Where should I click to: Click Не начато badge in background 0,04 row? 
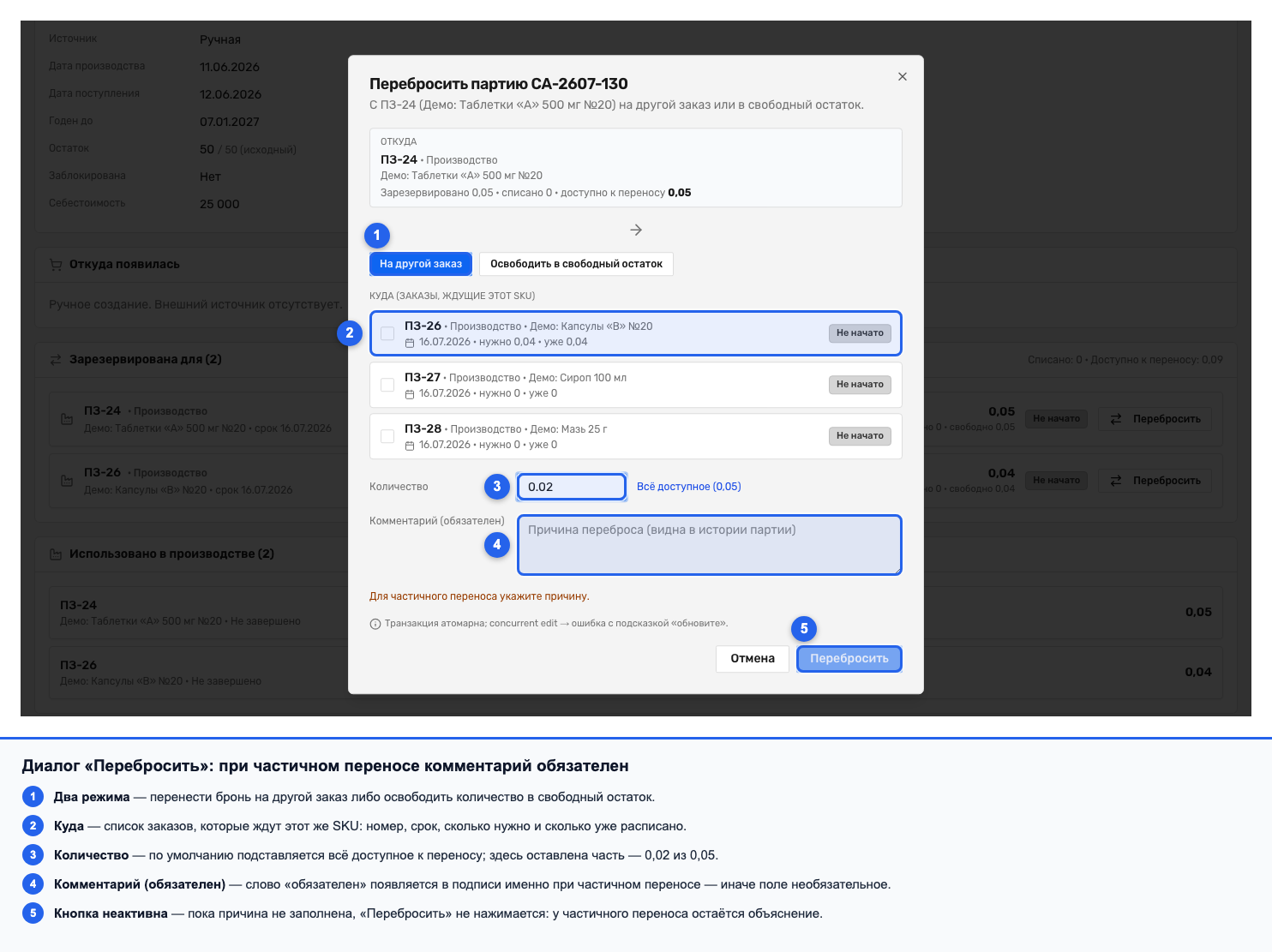[1056, 481]
